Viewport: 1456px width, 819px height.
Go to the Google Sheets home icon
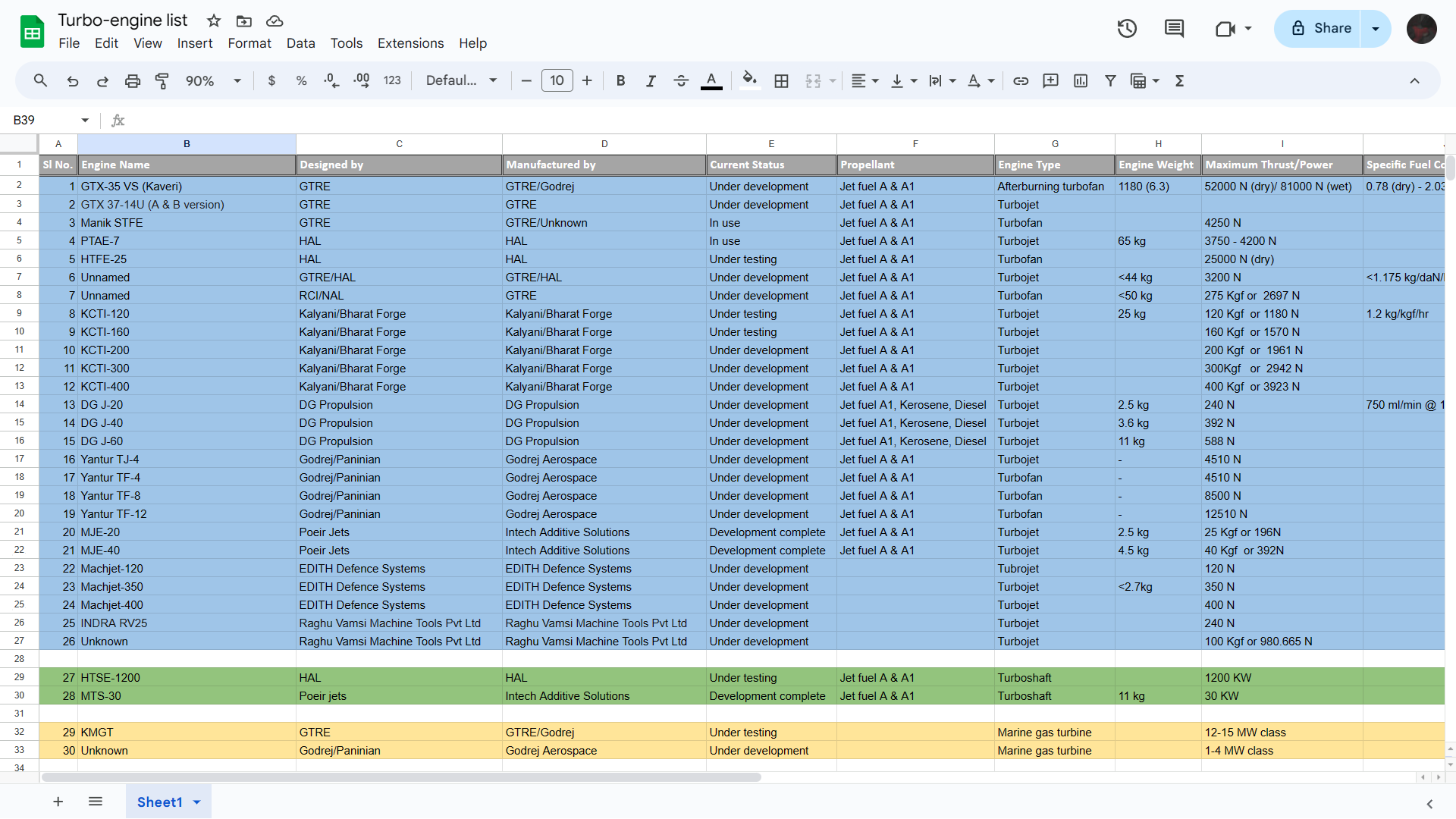pos(32,32)
